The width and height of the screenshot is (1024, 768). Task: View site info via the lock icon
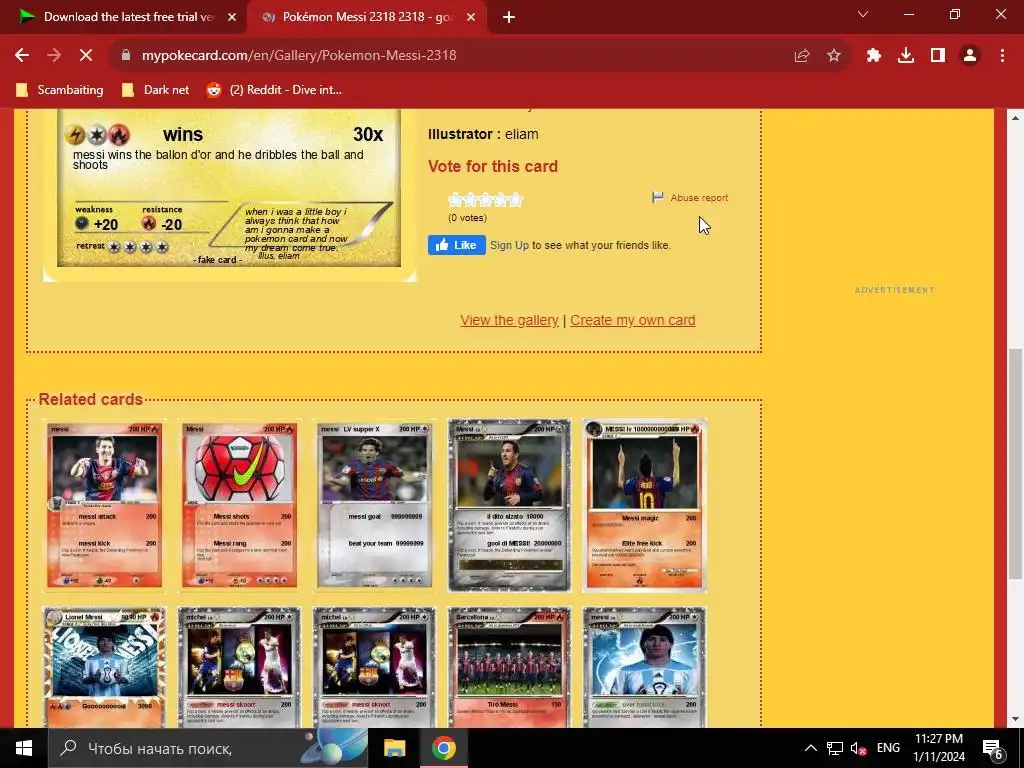tap(126, 56)
